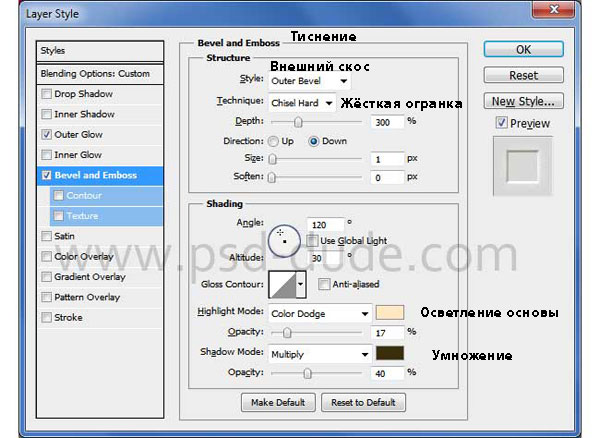
Task: Click the Shadow Opacity slider handle
Action: [x=307, y=373]
